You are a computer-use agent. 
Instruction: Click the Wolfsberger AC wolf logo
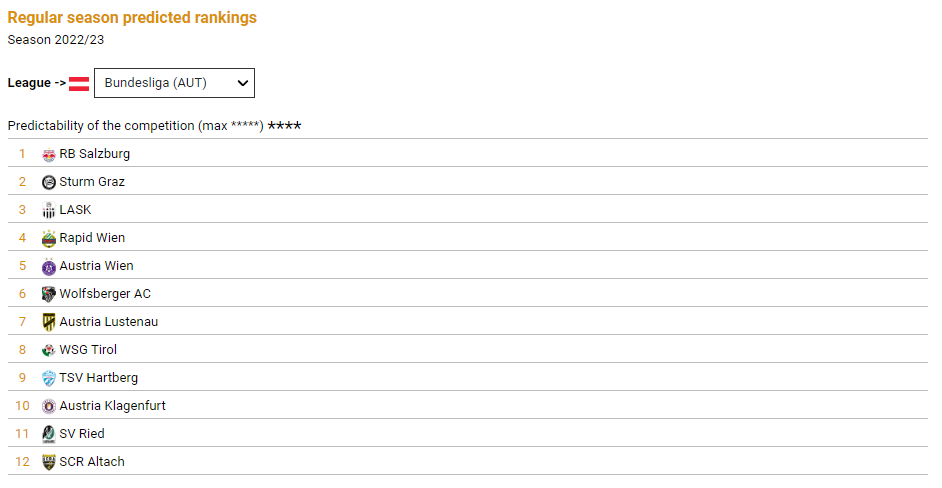(x=49, y=294)
